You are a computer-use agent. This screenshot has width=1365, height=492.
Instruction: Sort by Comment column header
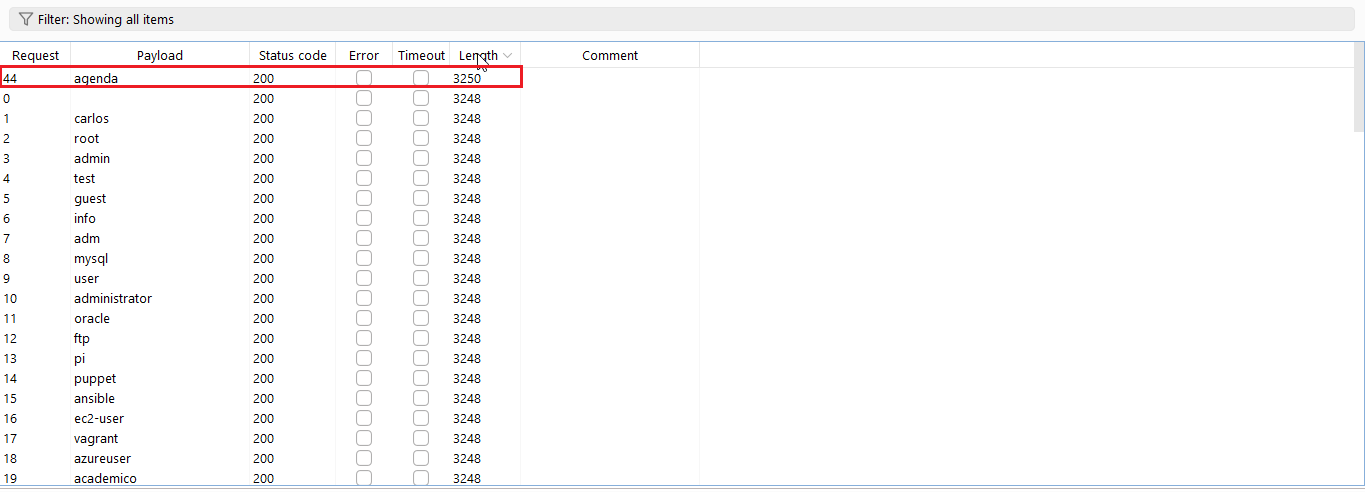click(610, 55)
